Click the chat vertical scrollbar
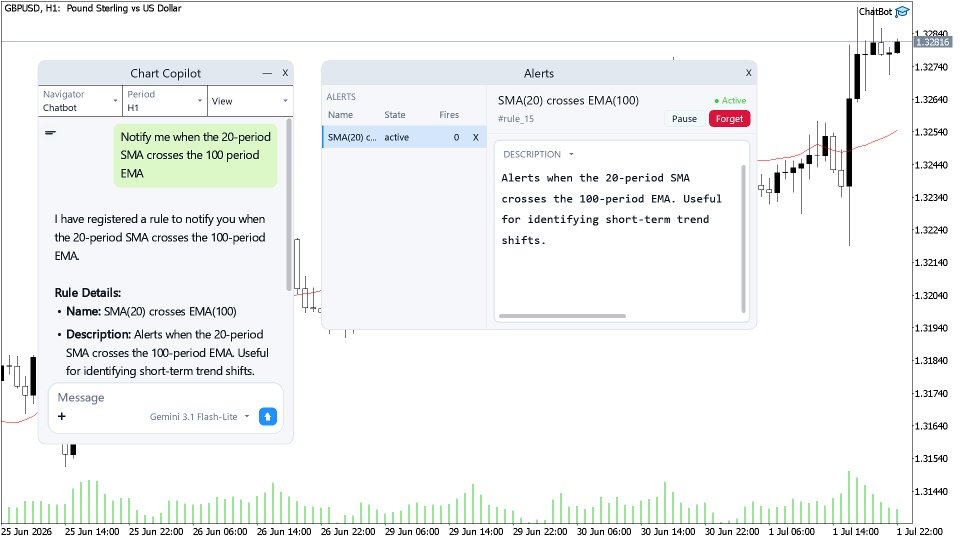Image resolution: width=960 pixels, height=540 pixels. (x=289, y=205)
